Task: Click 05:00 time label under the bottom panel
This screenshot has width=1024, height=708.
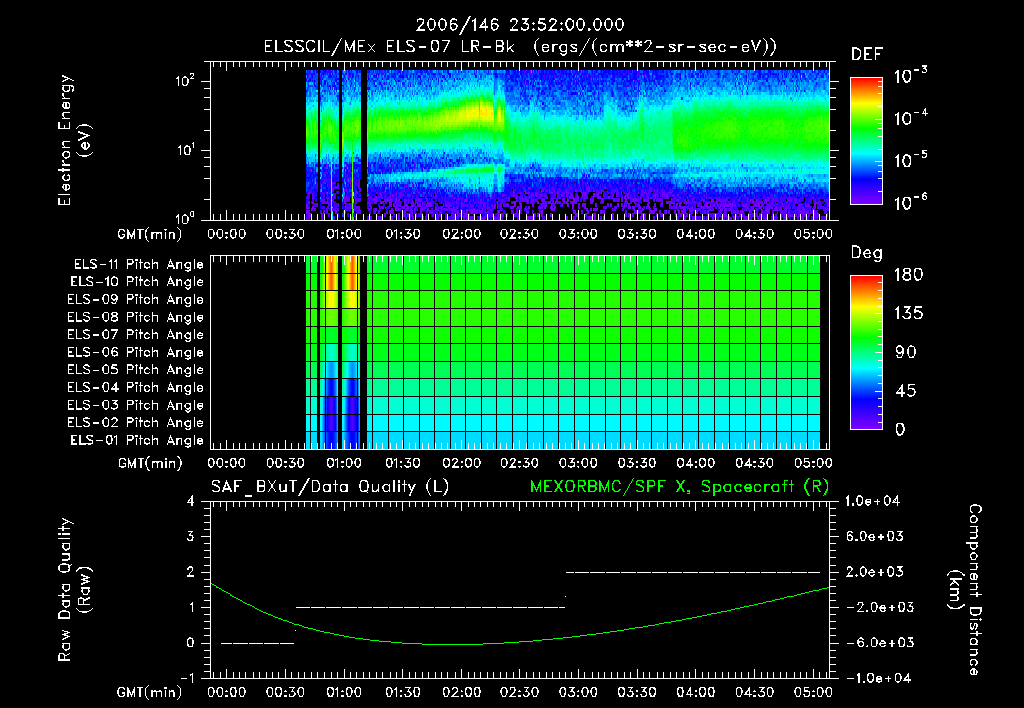Action: pyautogui.click(x=813, y=692)
